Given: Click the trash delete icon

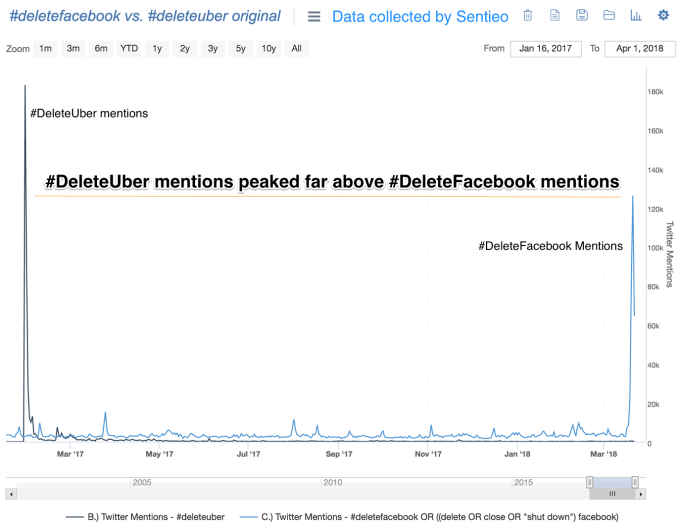Looking at the screenshot, I should pos(528,16).
